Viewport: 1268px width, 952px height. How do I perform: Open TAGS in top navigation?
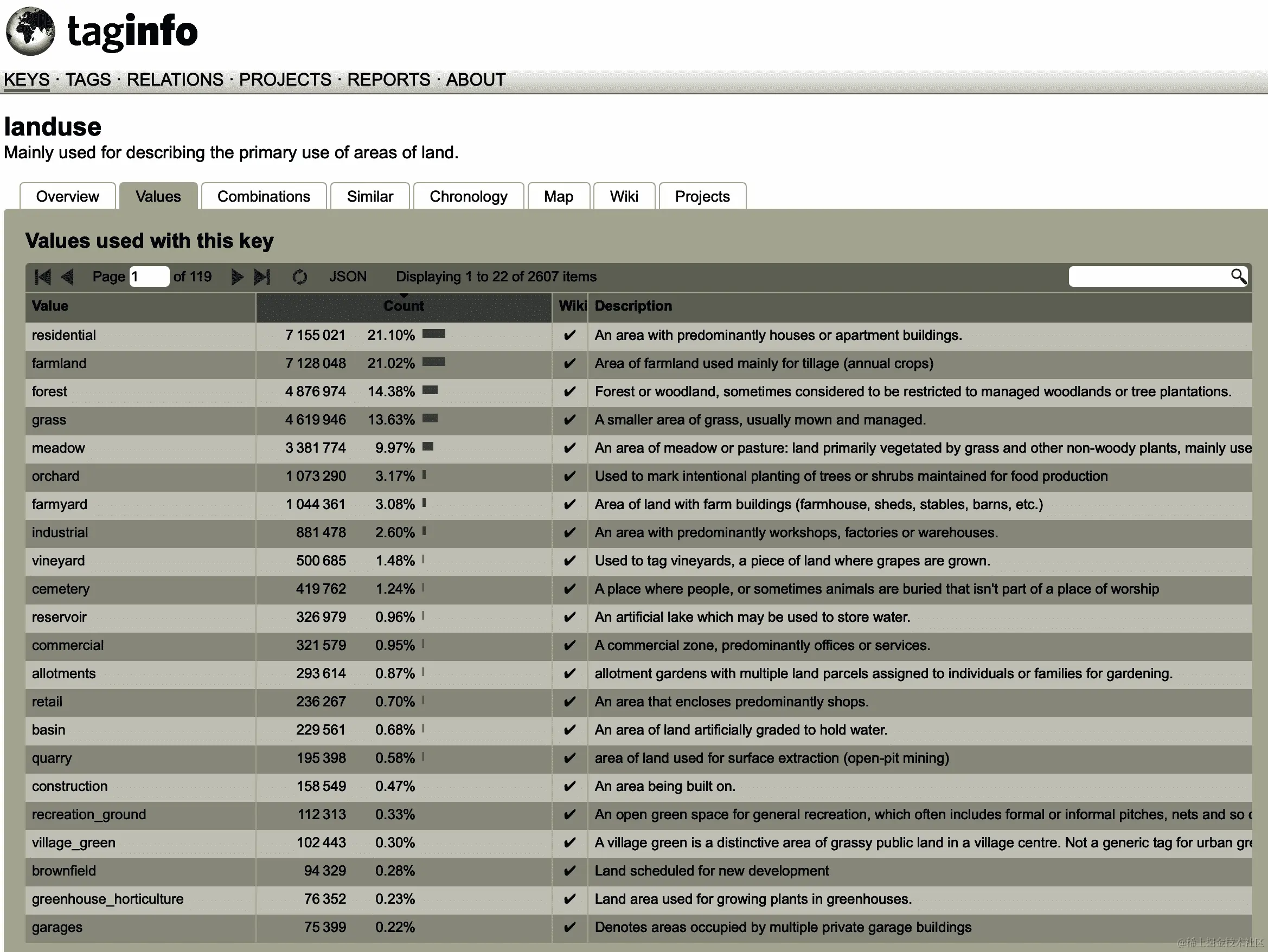[88, 80]
